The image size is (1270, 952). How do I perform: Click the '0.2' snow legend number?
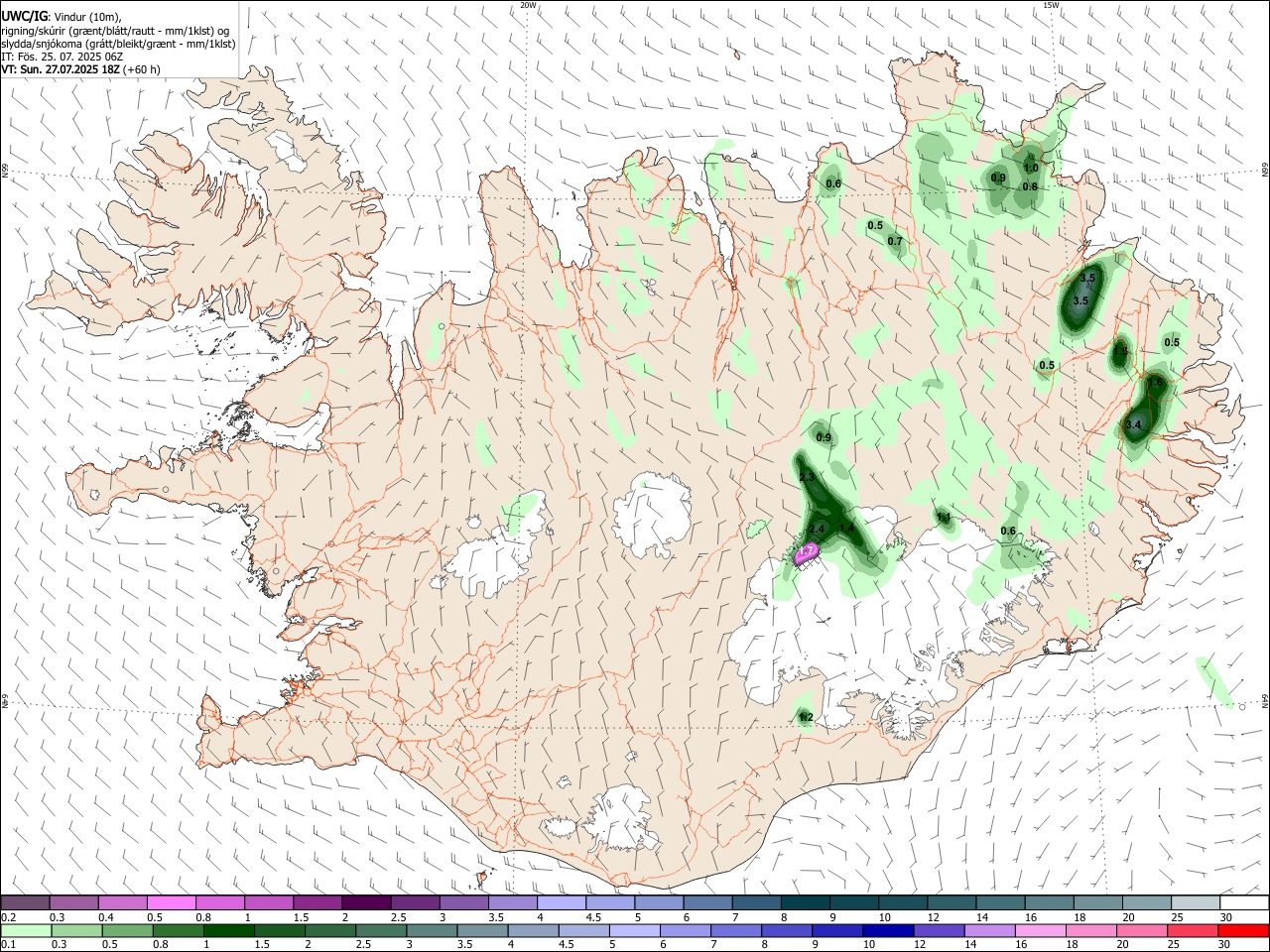pos(8,917)
